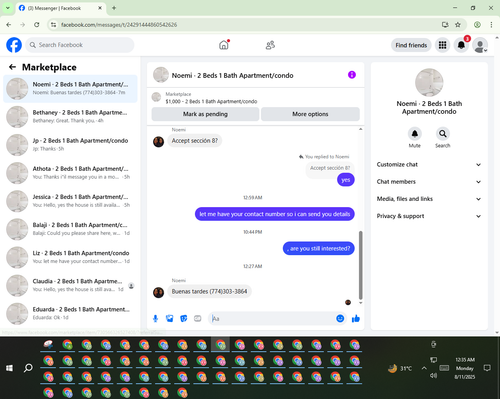This screenshot has height=399, width=500.
Task: Click the chat scrollbar thumb
Action: (360, 265)
